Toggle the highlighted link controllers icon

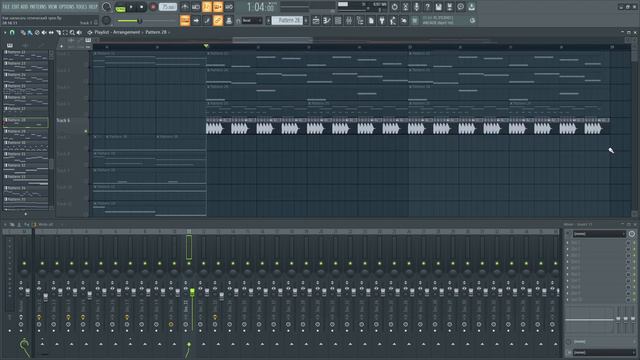click(218, 20)
